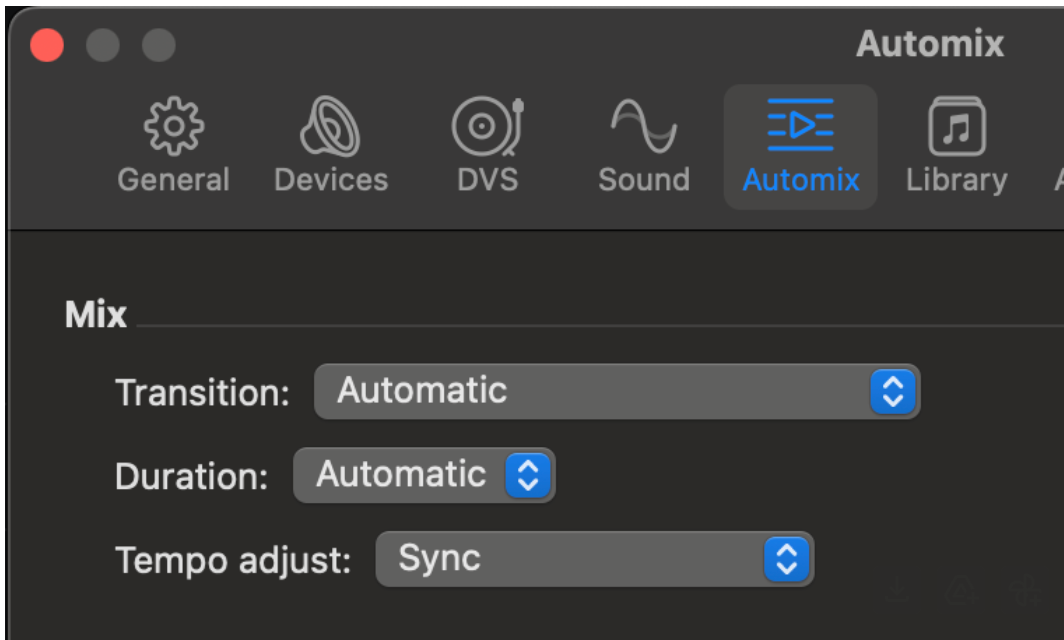The height and width of the screenshot is (640, 1064).
Task: Click the 'Tempo adjust:' field label
Action: (233, 560)
